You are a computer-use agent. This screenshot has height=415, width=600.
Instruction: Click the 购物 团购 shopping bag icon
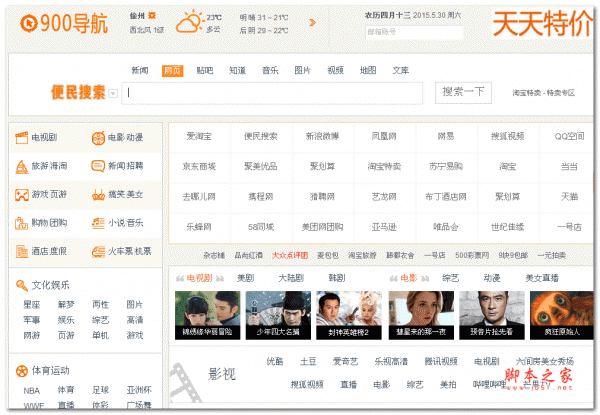click(x=21, y=223)
